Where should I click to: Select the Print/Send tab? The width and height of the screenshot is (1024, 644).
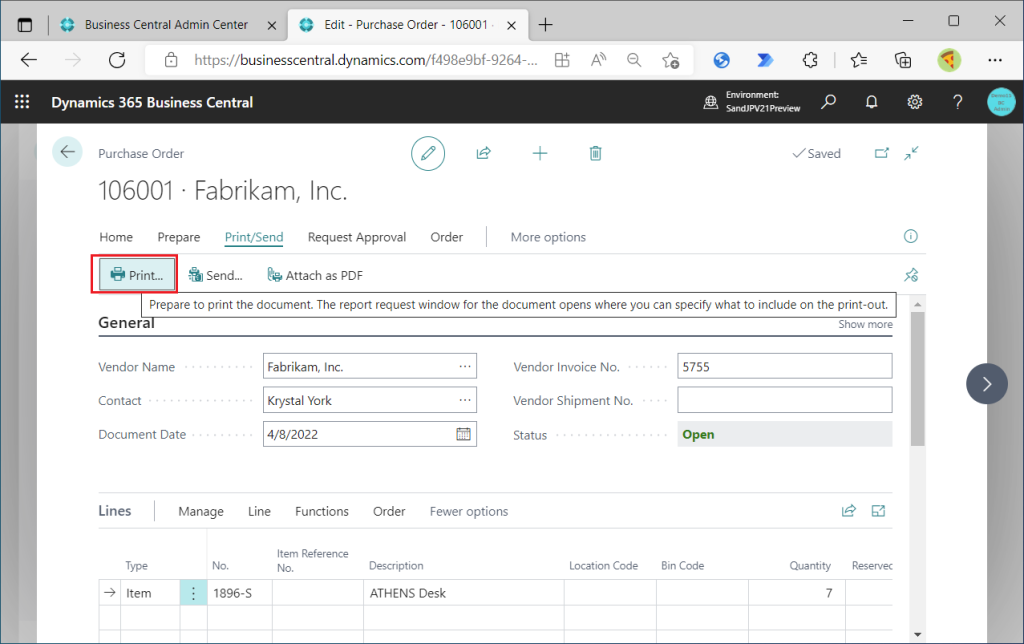254,237
